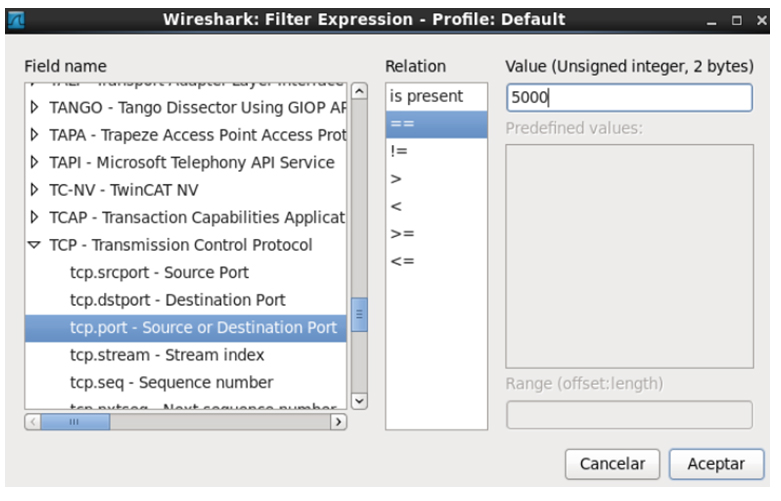This screenshot has width=781, height=501.
Task: Pick tcp.seq Sequence number field
Action: (170, 382)
